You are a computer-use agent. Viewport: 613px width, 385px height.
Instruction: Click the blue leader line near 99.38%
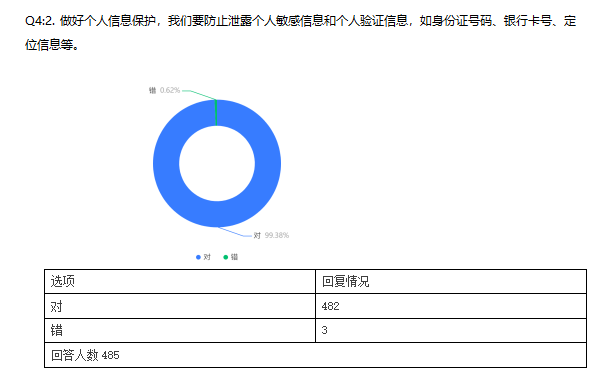[x=235, y=232]
